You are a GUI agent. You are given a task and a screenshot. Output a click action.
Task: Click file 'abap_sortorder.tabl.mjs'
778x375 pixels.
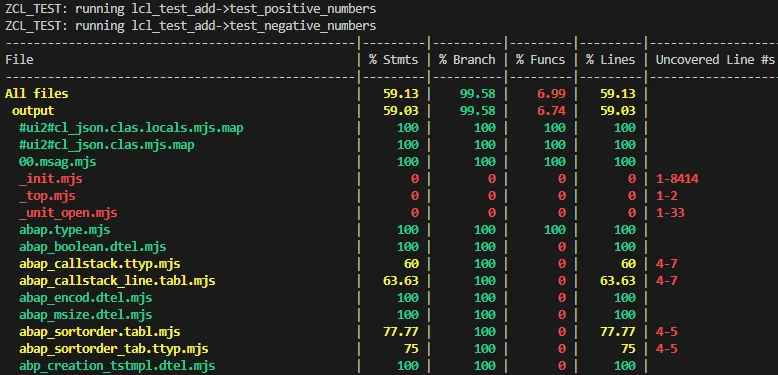(100, 332)
